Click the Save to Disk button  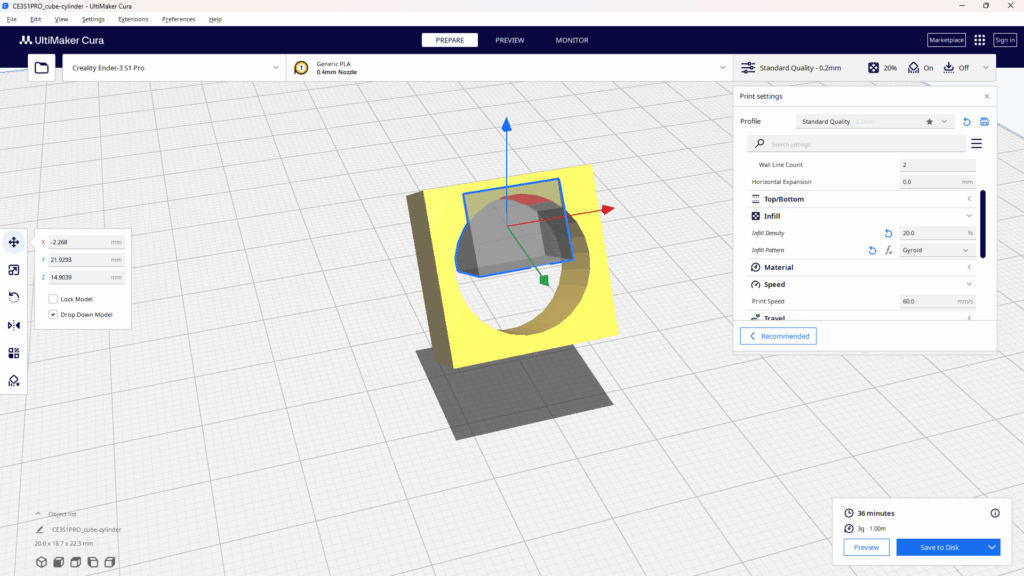coord(939,547)
